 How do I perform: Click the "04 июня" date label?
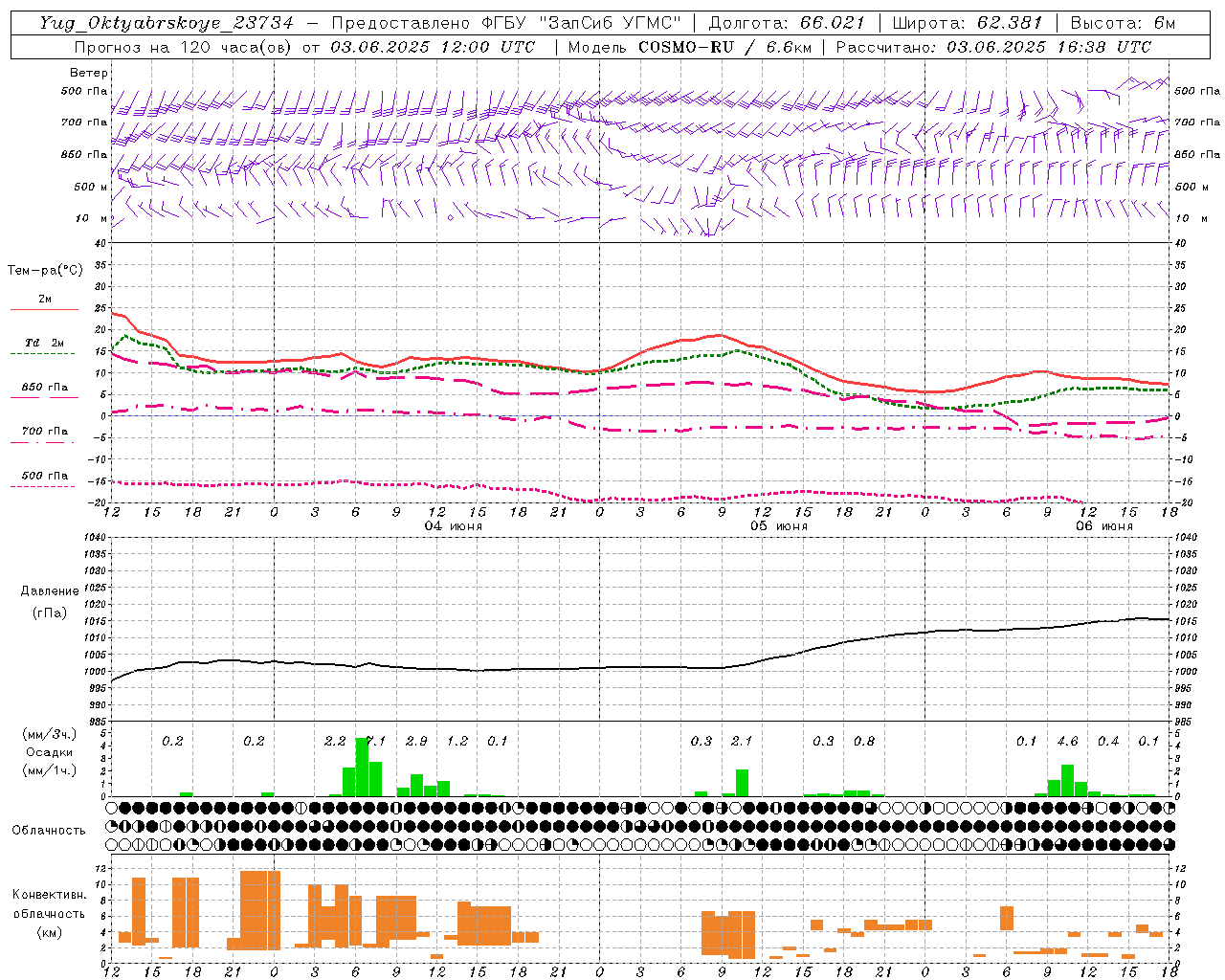tap(454, 525)
